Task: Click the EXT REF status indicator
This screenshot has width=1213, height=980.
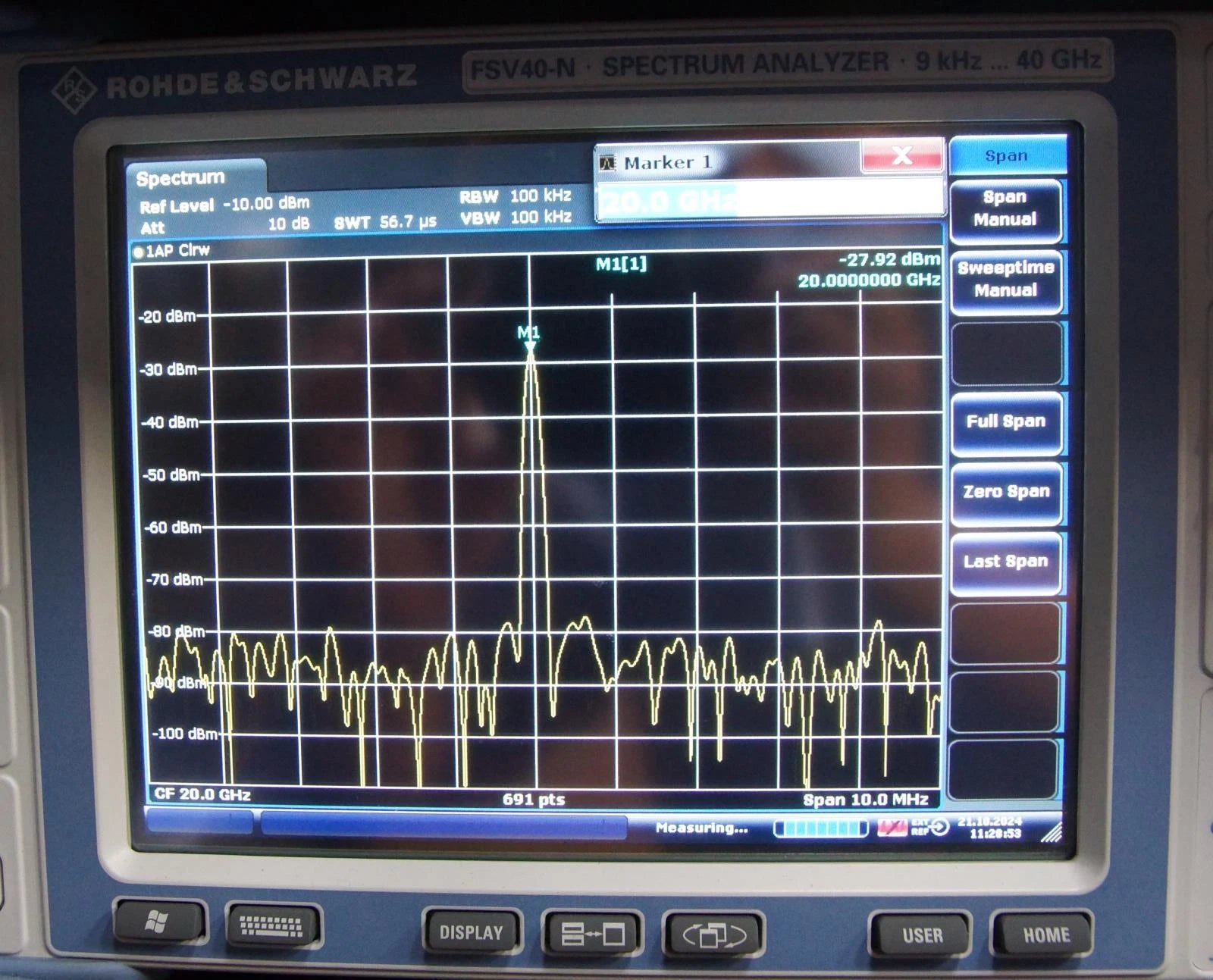Action: pos(929,827)
